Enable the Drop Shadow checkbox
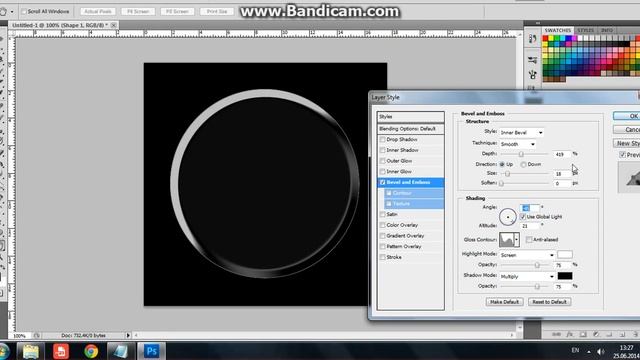Screen dimensions: 640x360 pyautogui.click(x=382, y=140)
